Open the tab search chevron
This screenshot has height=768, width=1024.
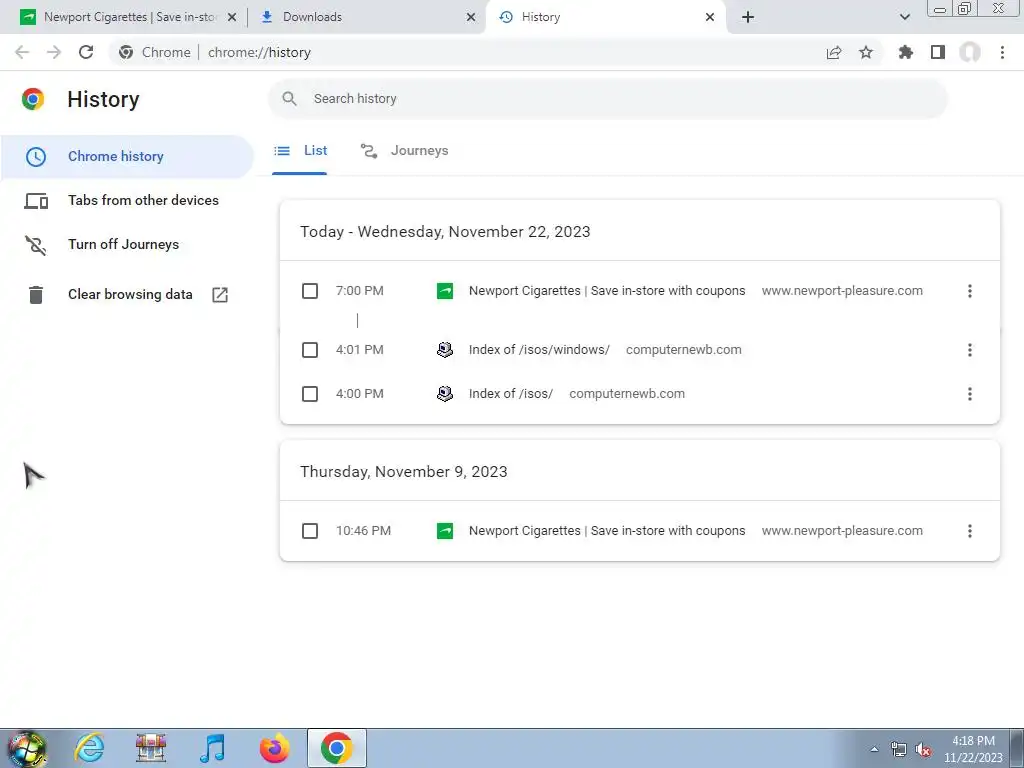click(x=904, y=17)
